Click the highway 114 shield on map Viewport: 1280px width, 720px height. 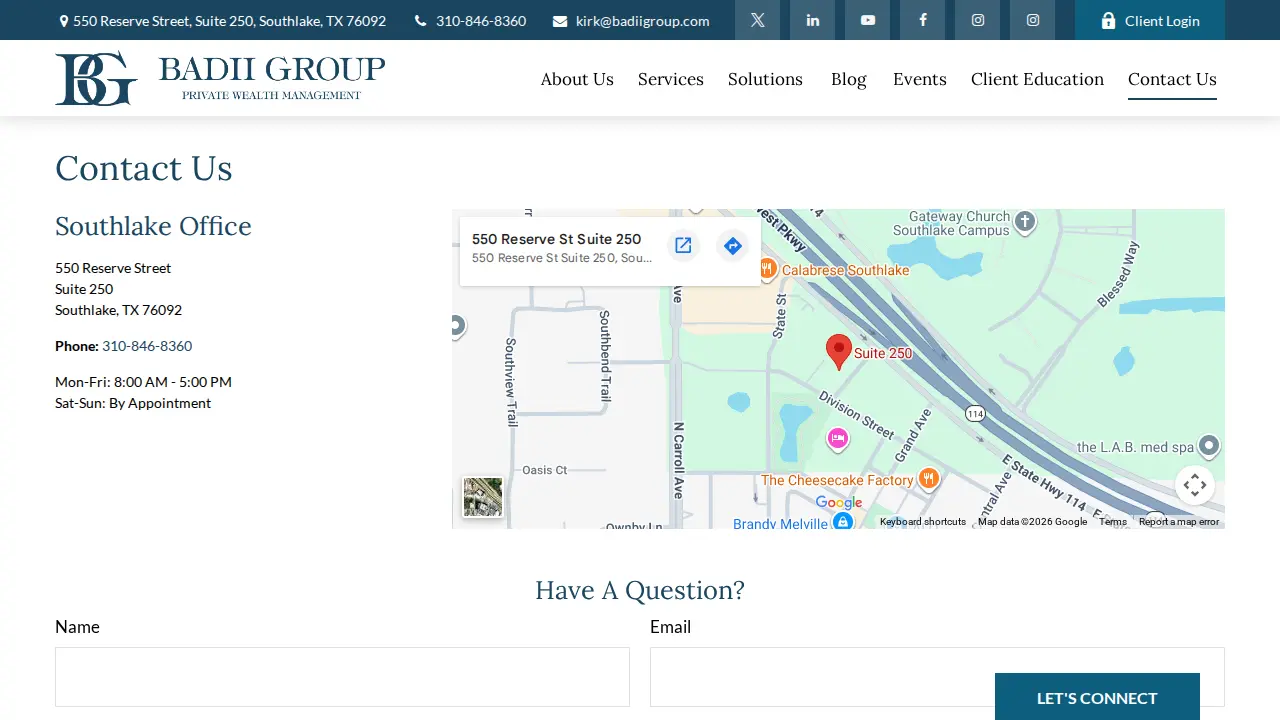976,412
